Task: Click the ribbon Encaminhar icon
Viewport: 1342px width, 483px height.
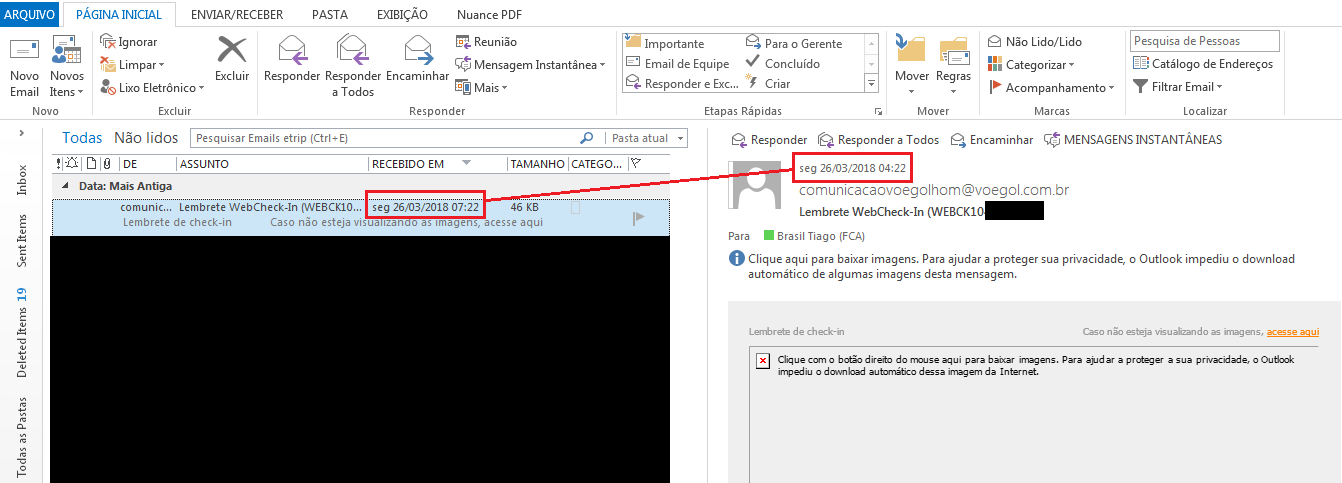Action: (417, 49)
